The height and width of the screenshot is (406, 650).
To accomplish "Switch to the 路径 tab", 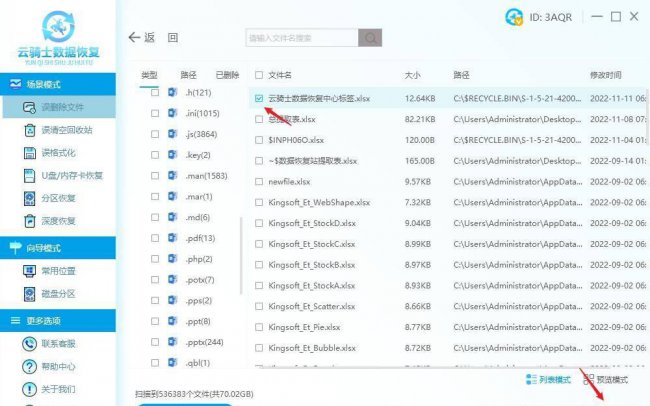I will (x=188, y=75).
